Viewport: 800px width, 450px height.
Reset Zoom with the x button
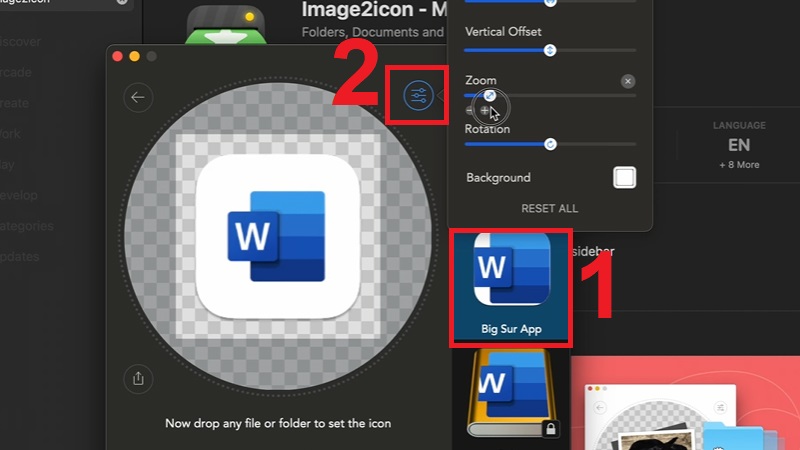pyautogui.click(x=628, y=81)
